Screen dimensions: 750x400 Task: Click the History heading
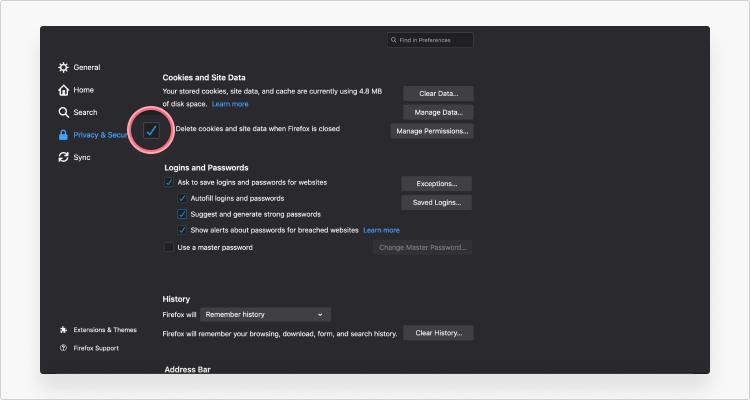(x=176, y=299)
